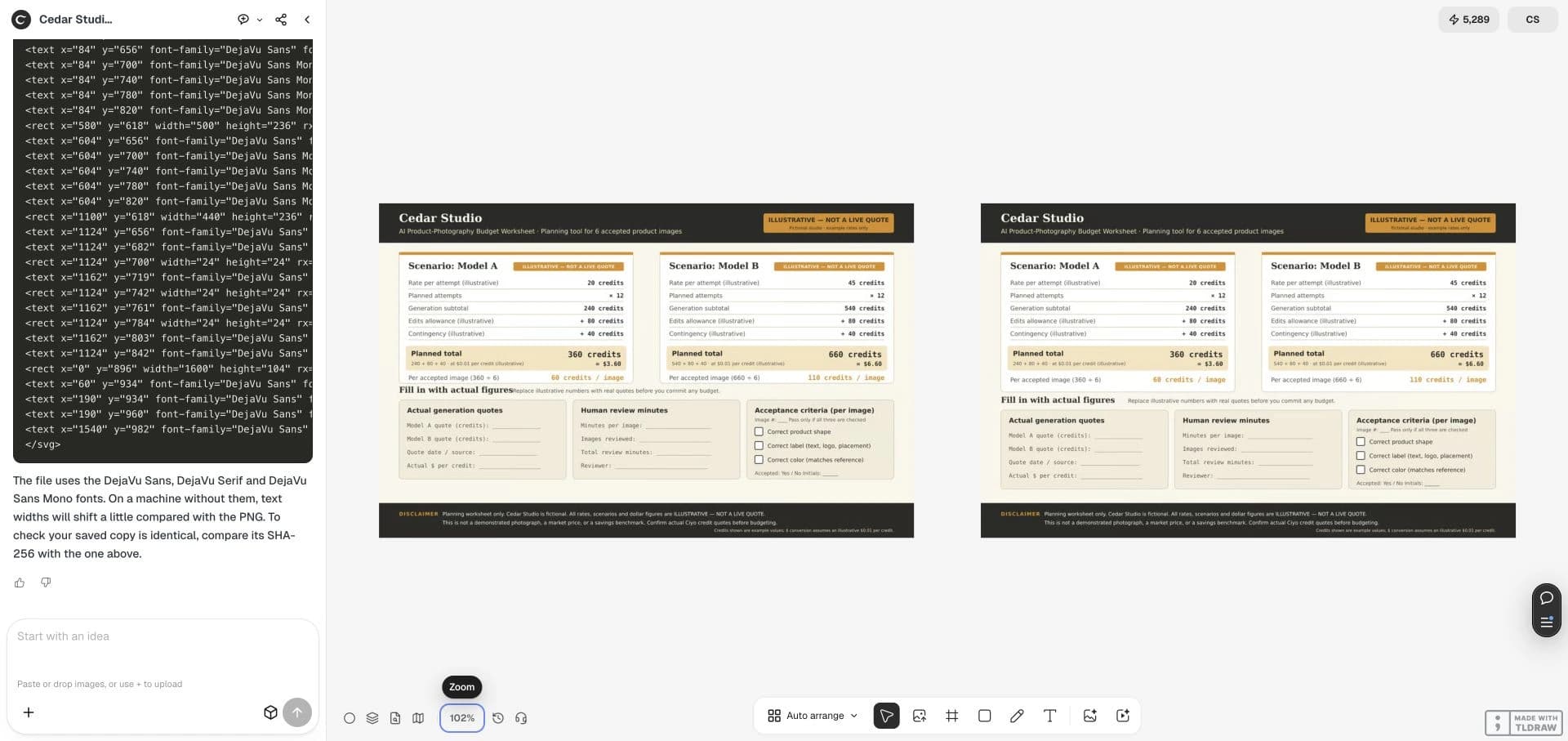Open comments bubble on right rail
Screen dimensions: 1568x741
point(1547,598)
